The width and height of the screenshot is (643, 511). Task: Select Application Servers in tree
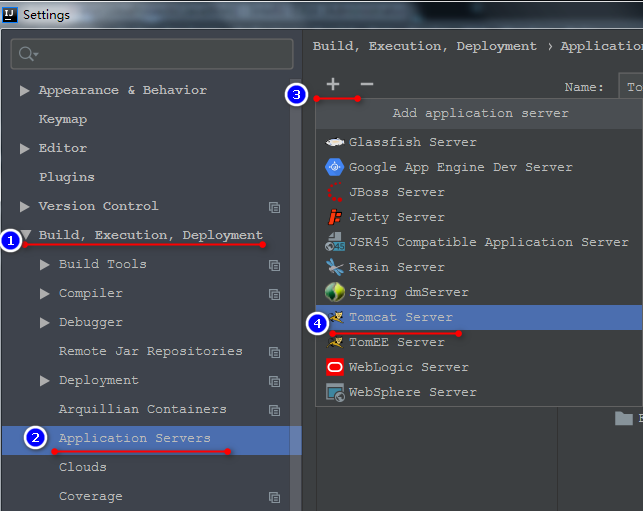(152, 440)
